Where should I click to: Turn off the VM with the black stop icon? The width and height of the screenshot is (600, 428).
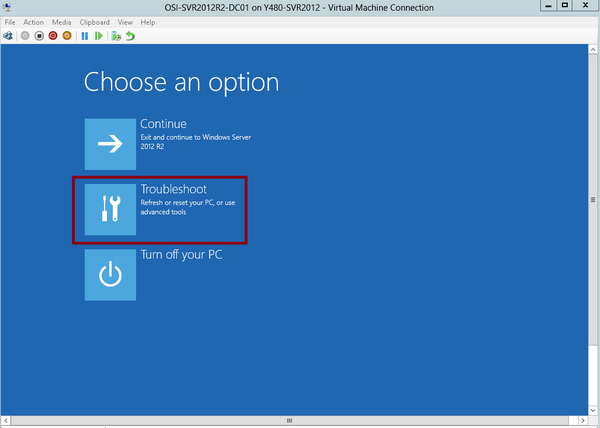click(39, 35)
